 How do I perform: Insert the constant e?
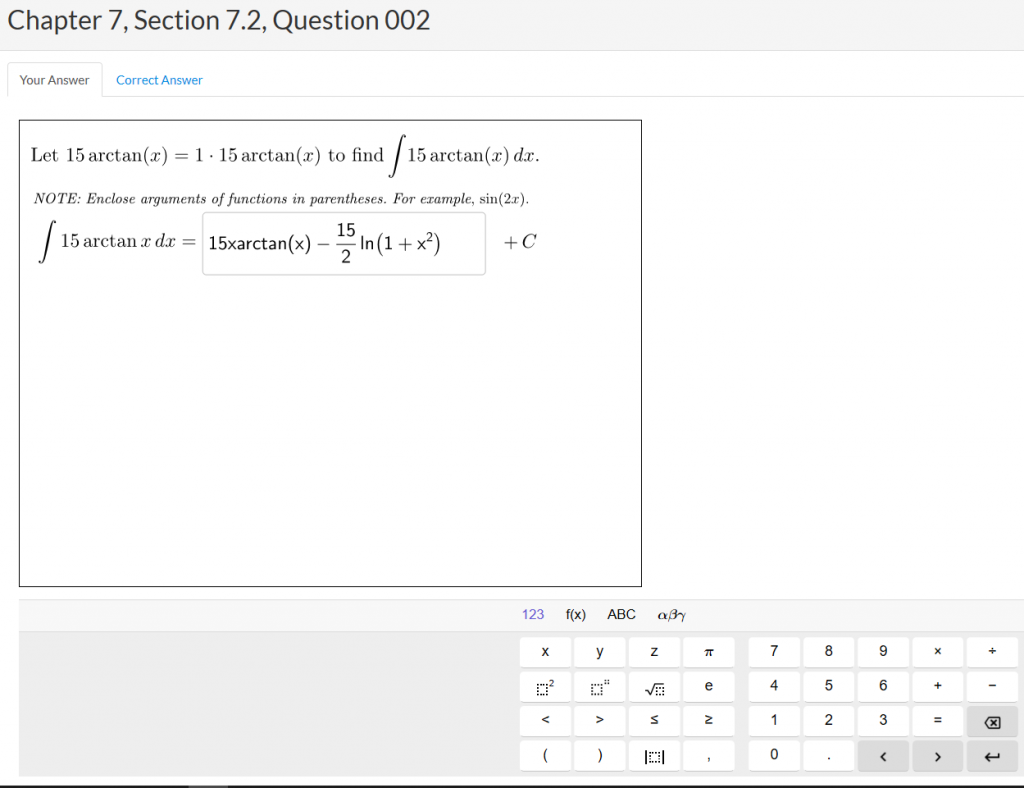709,686
